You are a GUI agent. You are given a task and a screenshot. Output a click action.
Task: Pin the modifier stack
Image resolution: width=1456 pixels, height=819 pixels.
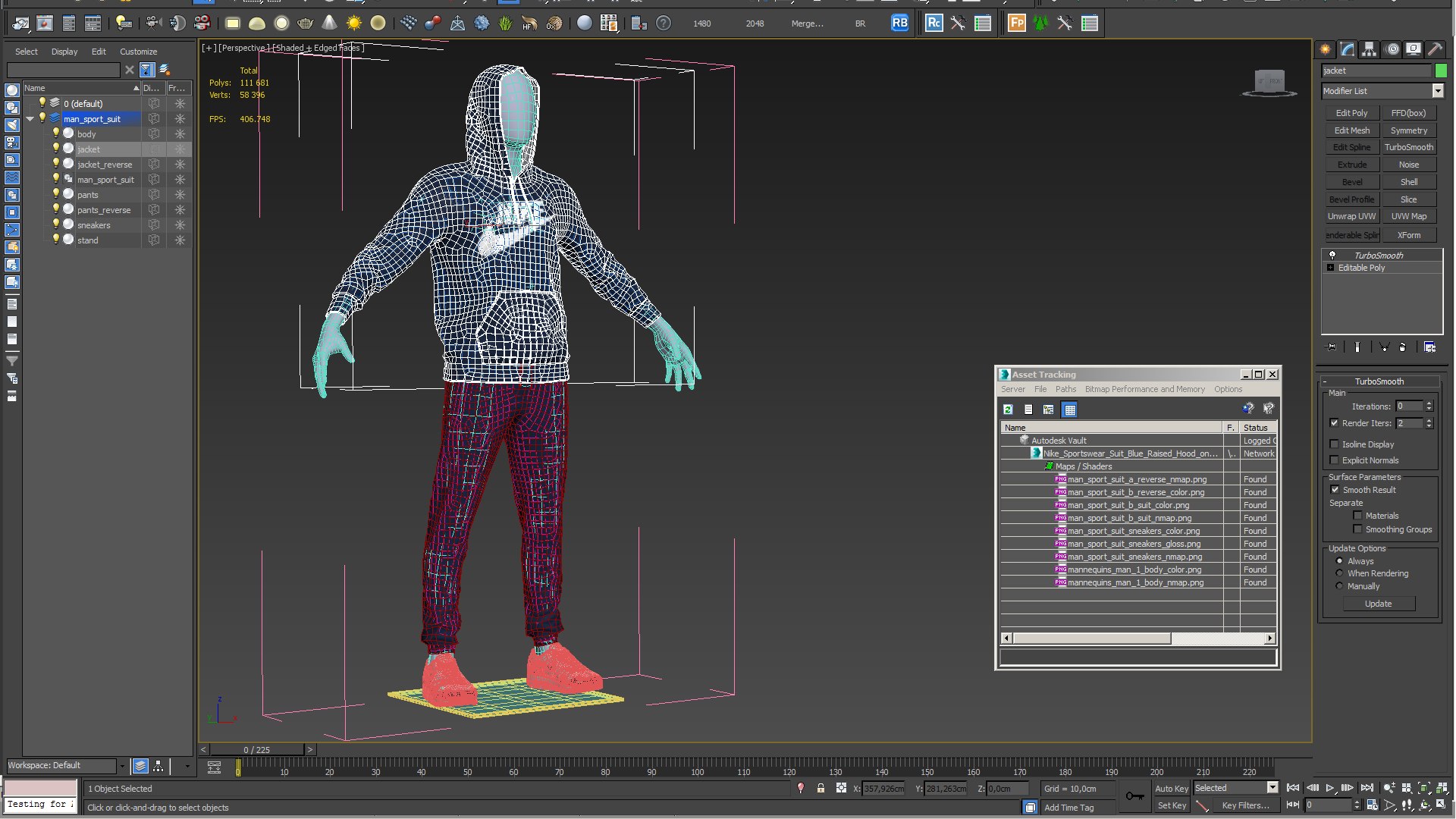[1332, 347]
